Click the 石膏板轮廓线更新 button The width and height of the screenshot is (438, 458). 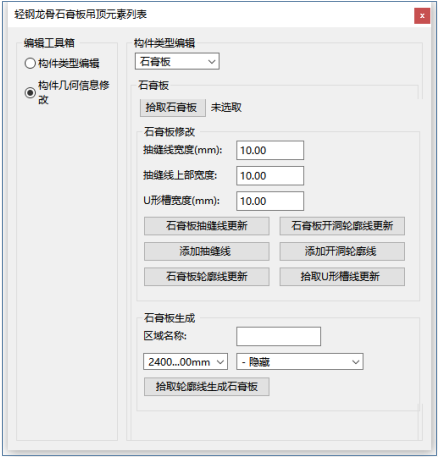(206, 277)
